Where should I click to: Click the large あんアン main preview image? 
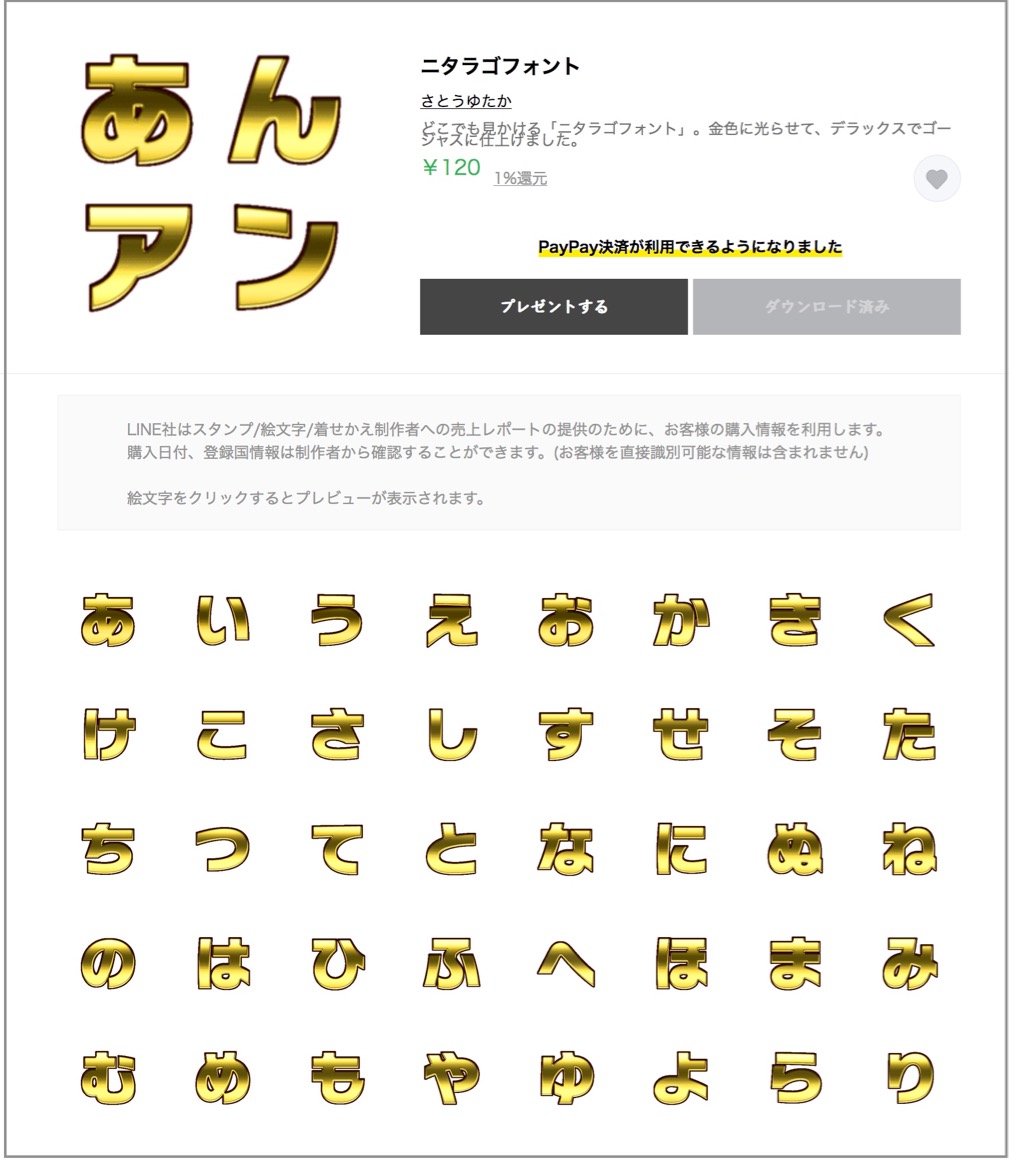[212, 183]
